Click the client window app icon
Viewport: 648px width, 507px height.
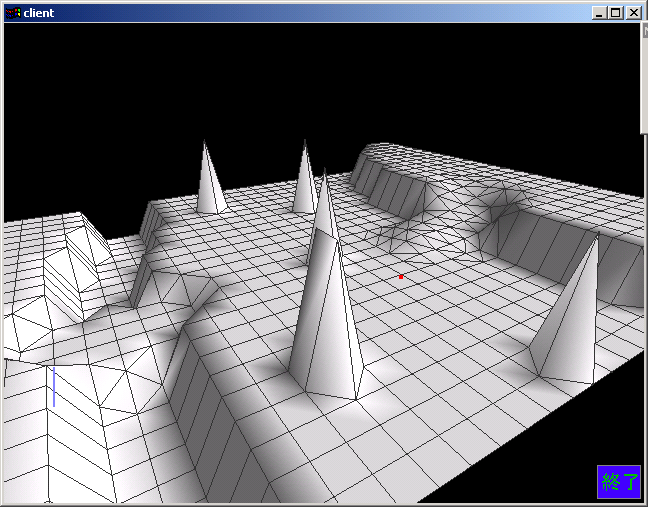pos(13,13)
